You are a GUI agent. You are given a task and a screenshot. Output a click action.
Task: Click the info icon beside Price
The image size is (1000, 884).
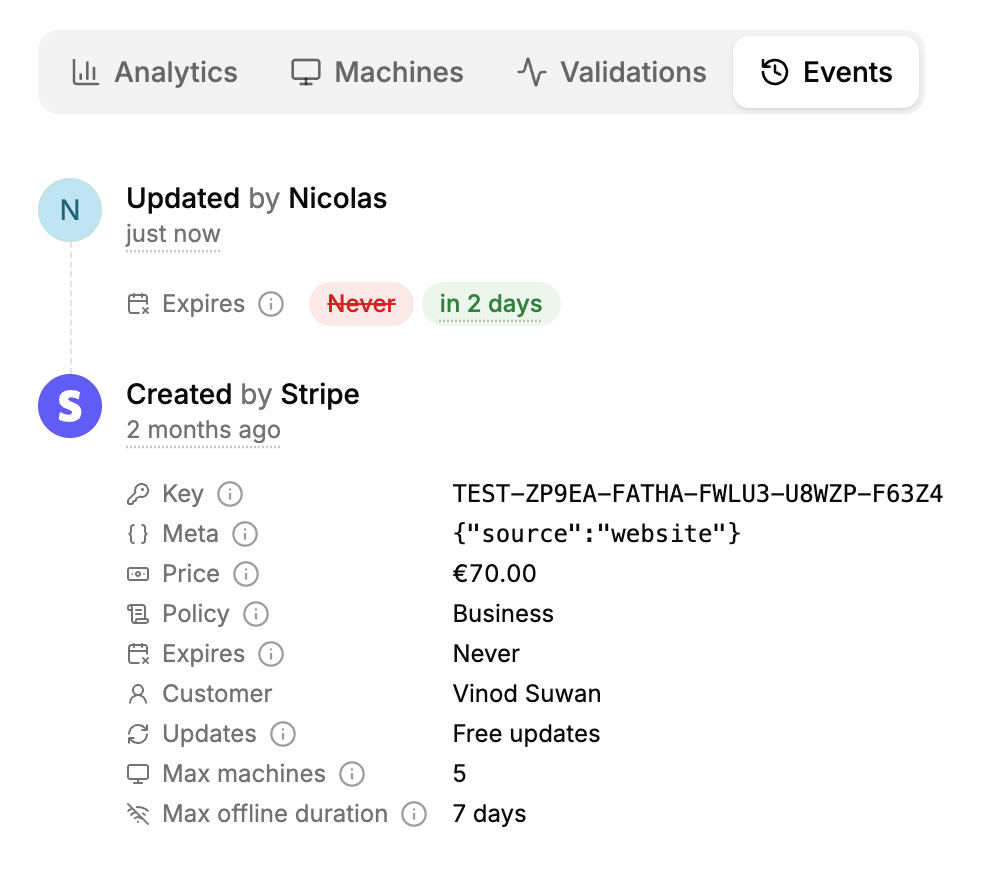click(246, 574)
